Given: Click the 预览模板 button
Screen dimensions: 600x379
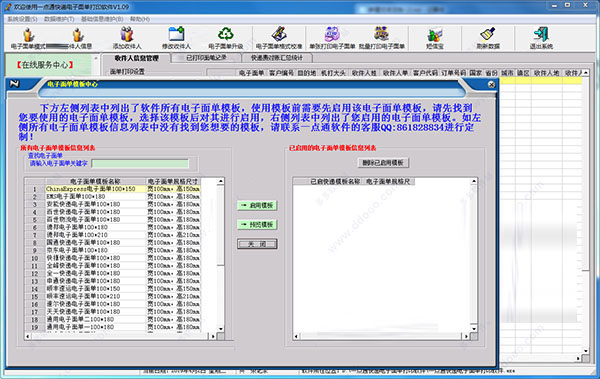Looking at the screenshot, I should tap(257, 225).
